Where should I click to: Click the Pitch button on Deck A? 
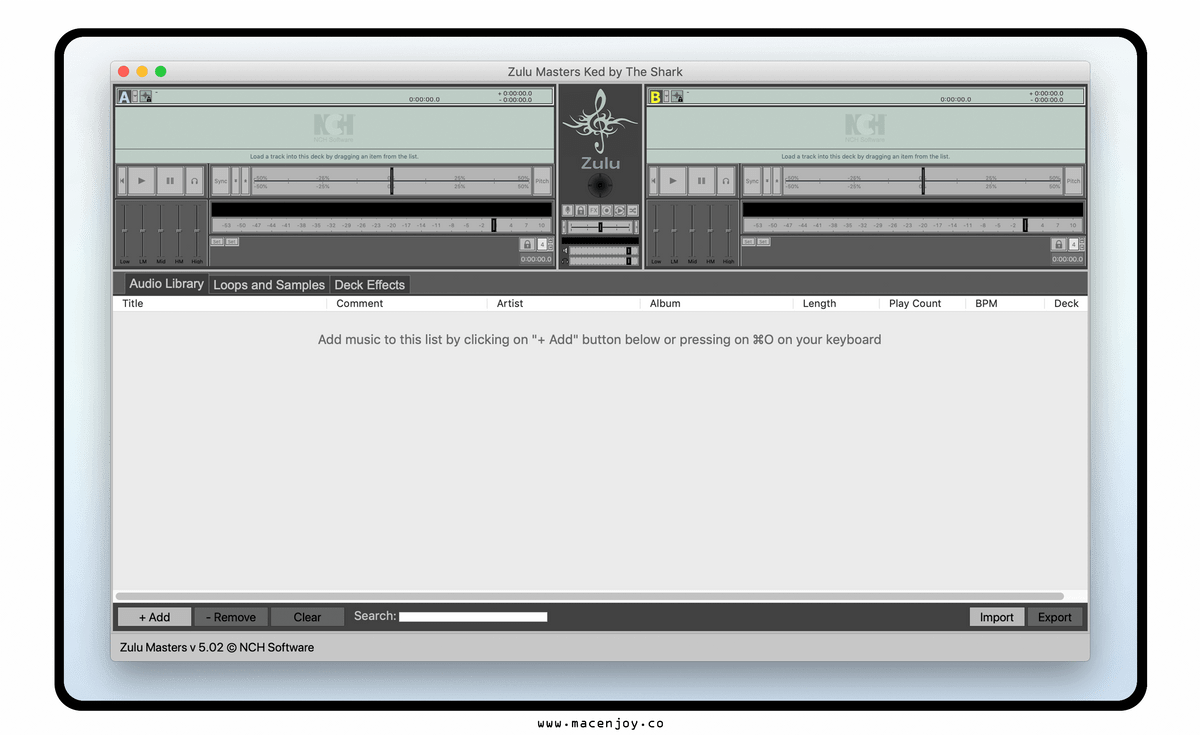(x=542, y=181)
